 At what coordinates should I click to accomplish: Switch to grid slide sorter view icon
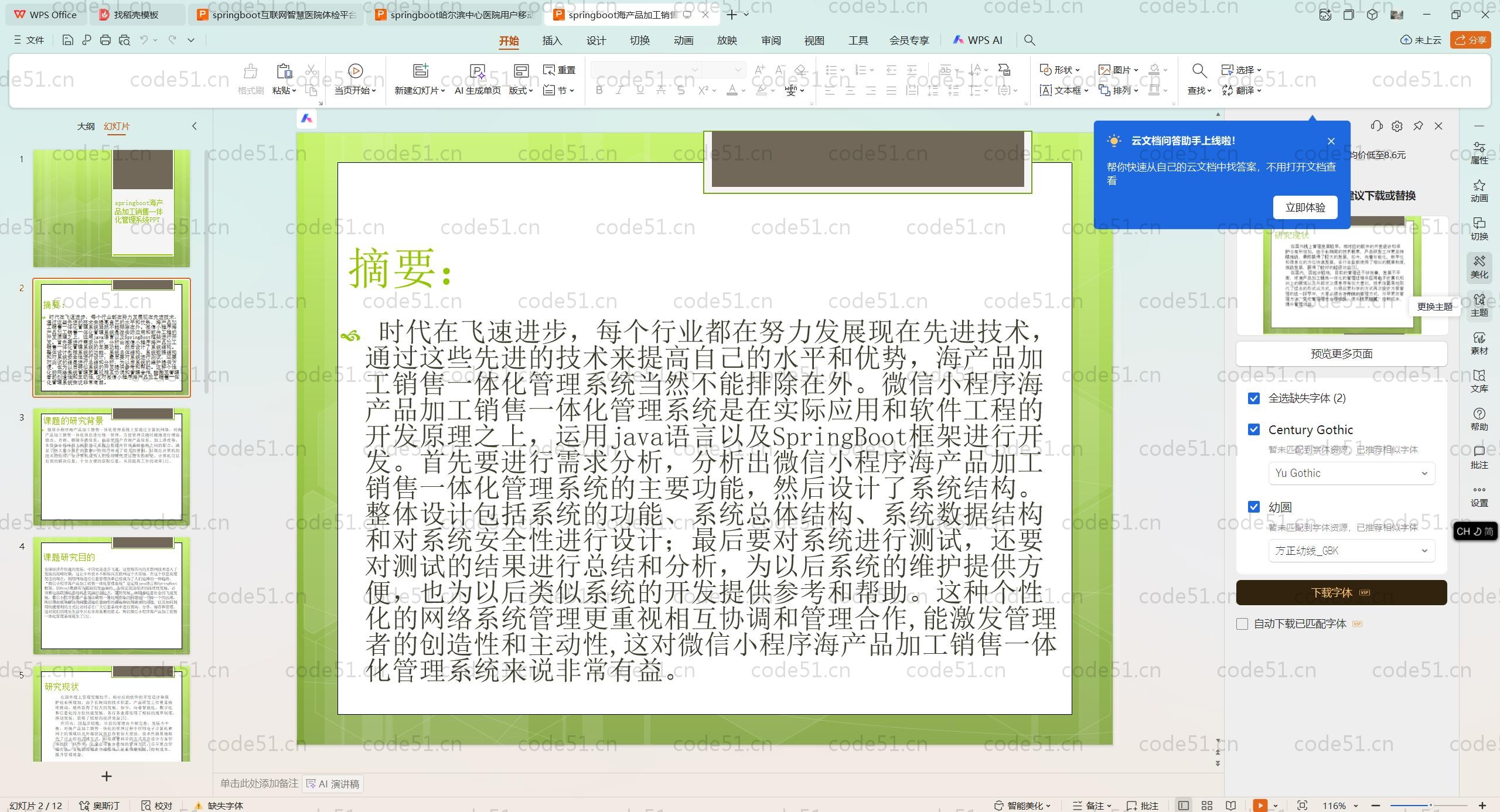pos(1207,806)
